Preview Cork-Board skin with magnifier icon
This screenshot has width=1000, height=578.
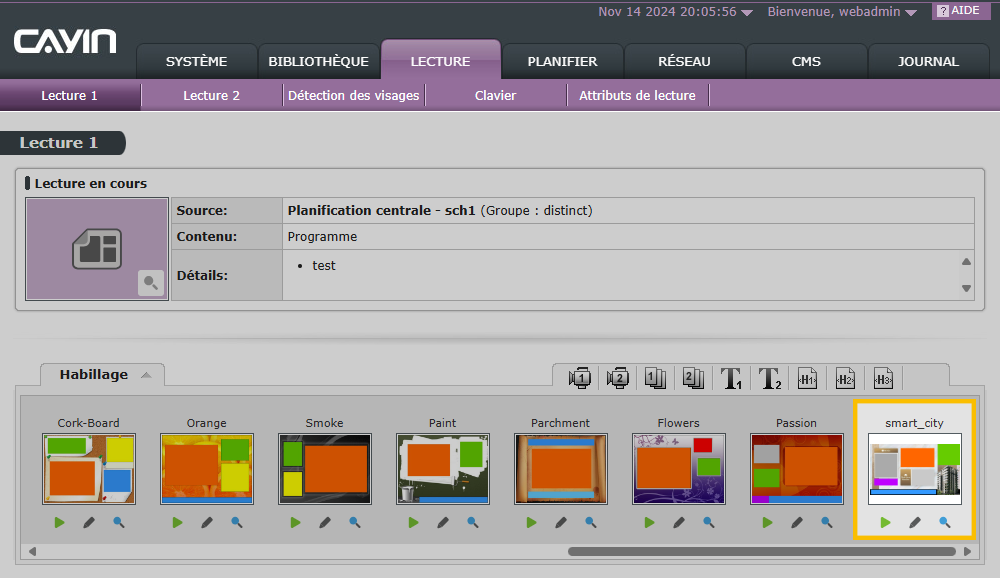[119, 522]
